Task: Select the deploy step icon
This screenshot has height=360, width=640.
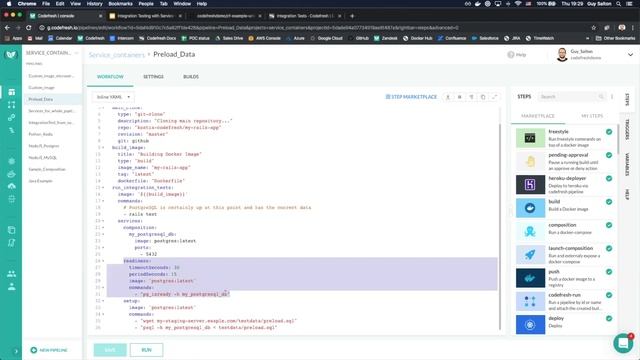Action: coord(530,324)
